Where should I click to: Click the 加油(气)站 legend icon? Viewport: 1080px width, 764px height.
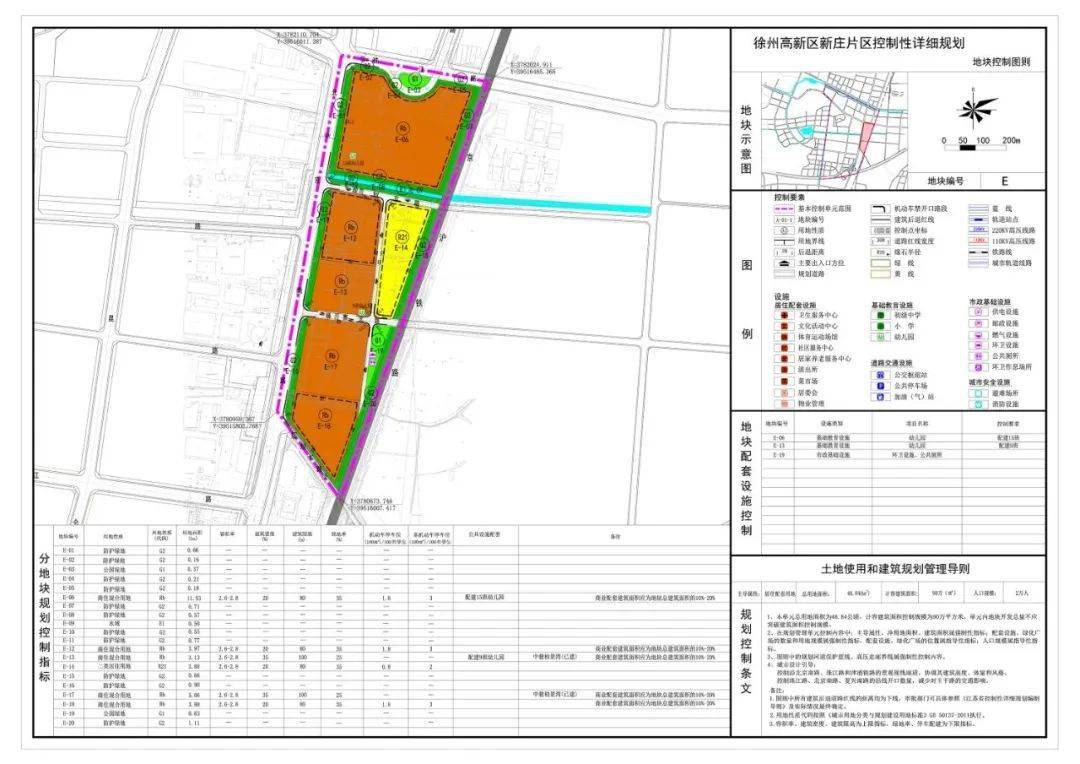click(x=880, y=397)
